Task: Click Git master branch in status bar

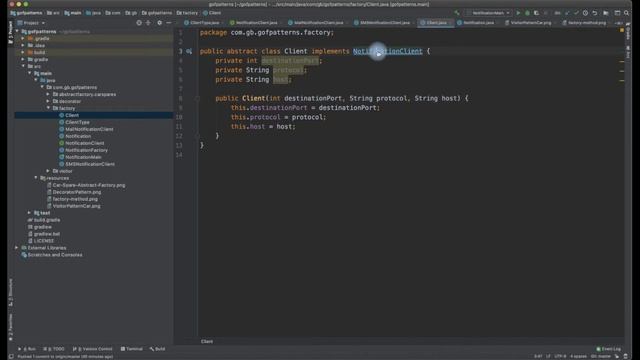Action: pyautogui.click(x=601, y=356)
